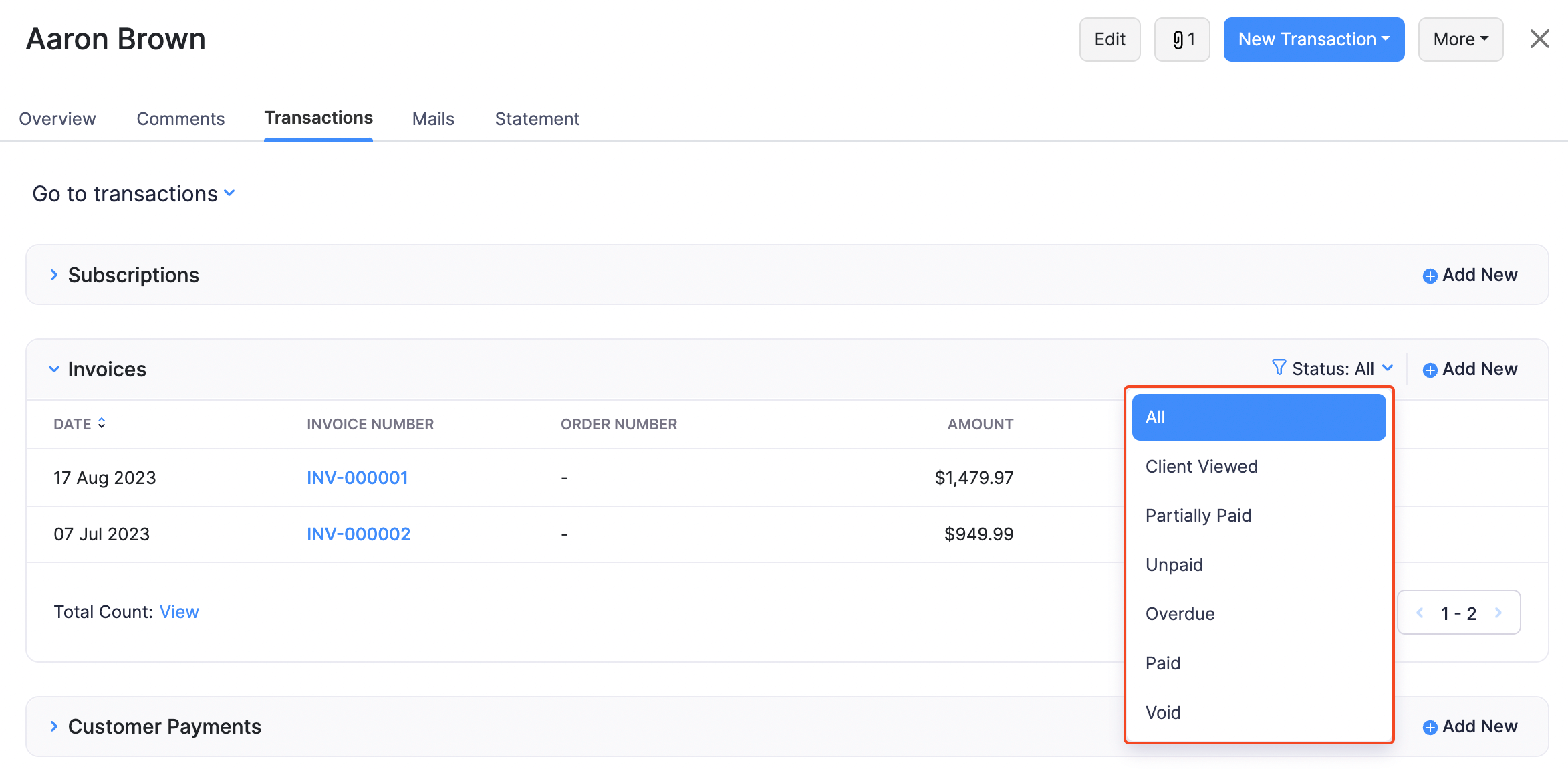The width and height of the screenshot is (1568, 769).
Task: Click the filter funnel icon beside Status
Action: pos(1279,367)
